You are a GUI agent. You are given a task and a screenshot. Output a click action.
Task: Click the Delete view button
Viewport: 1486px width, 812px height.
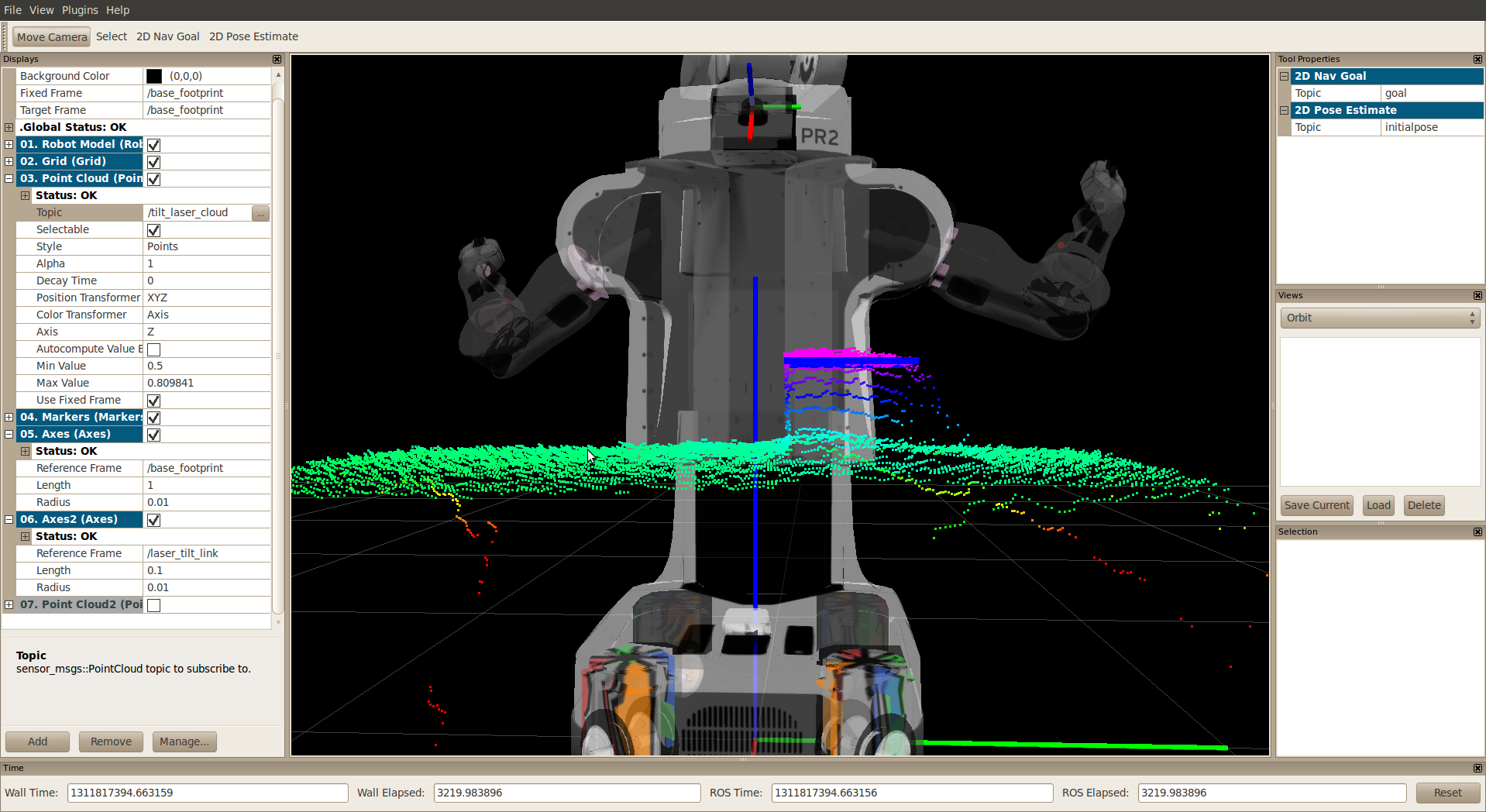(1424, 505)
